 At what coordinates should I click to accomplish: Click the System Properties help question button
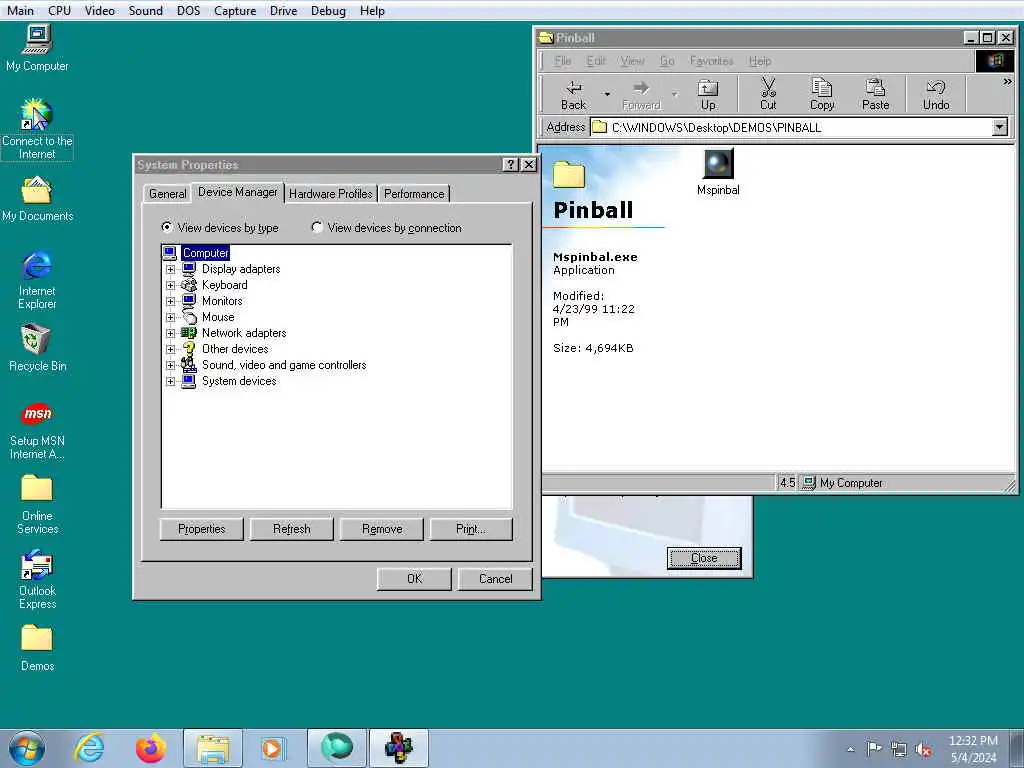[511, 165]
